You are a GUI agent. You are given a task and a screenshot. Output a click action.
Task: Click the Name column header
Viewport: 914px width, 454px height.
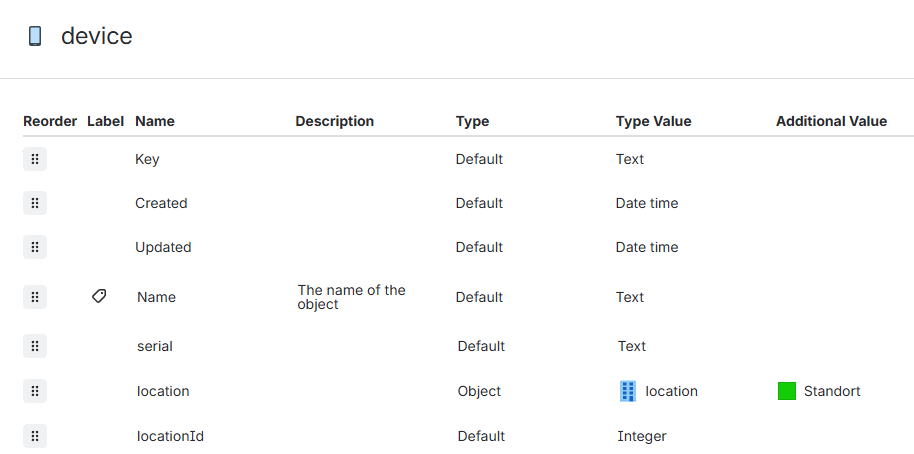pyautogui.click(x=155, y=121)
